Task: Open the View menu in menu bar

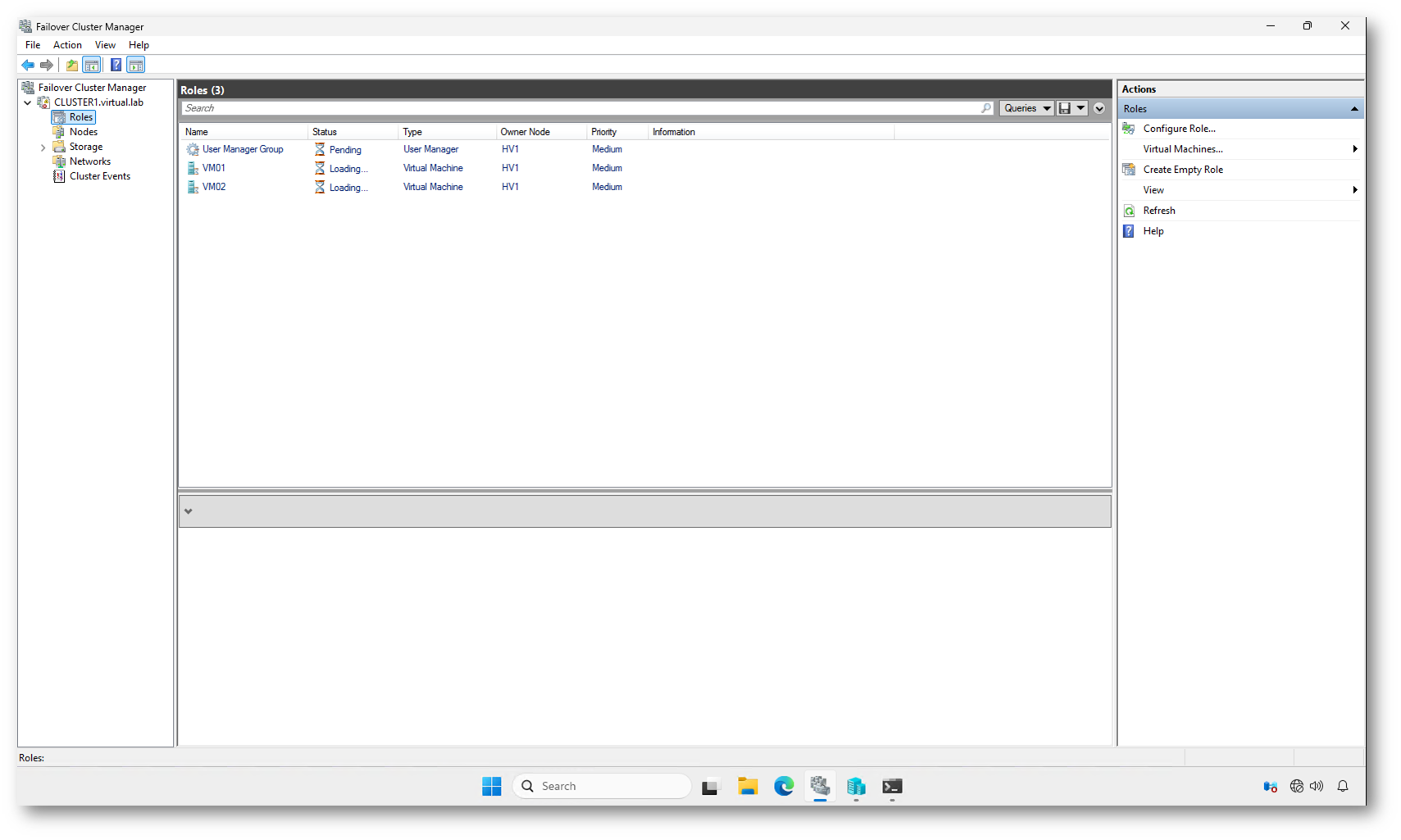Action: tap(105, 45)
